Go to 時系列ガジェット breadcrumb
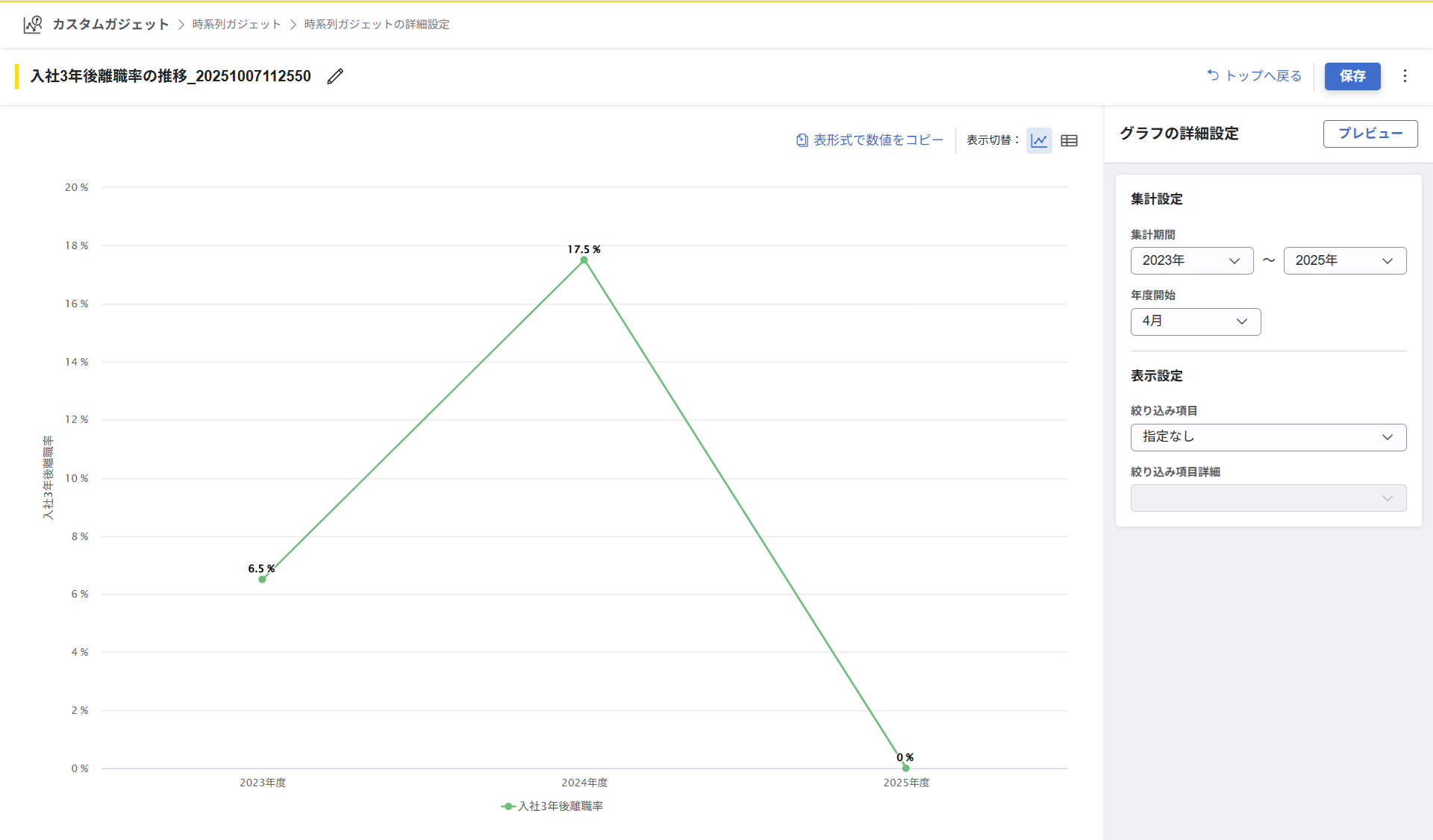 coord(237,25)
